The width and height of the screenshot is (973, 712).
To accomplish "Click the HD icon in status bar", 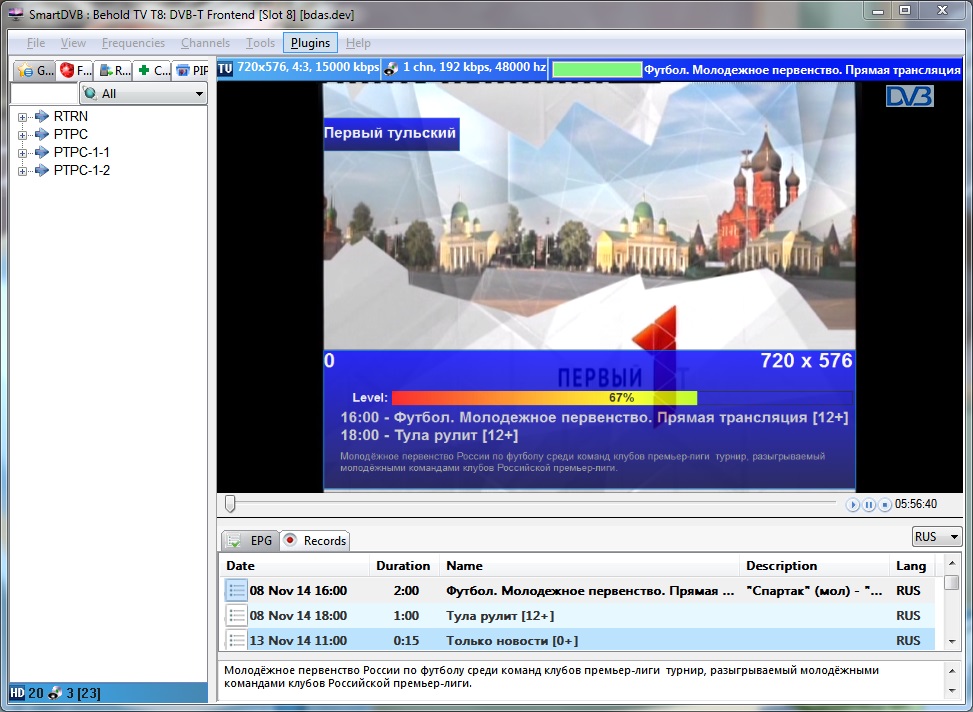I will pos(16,692).
